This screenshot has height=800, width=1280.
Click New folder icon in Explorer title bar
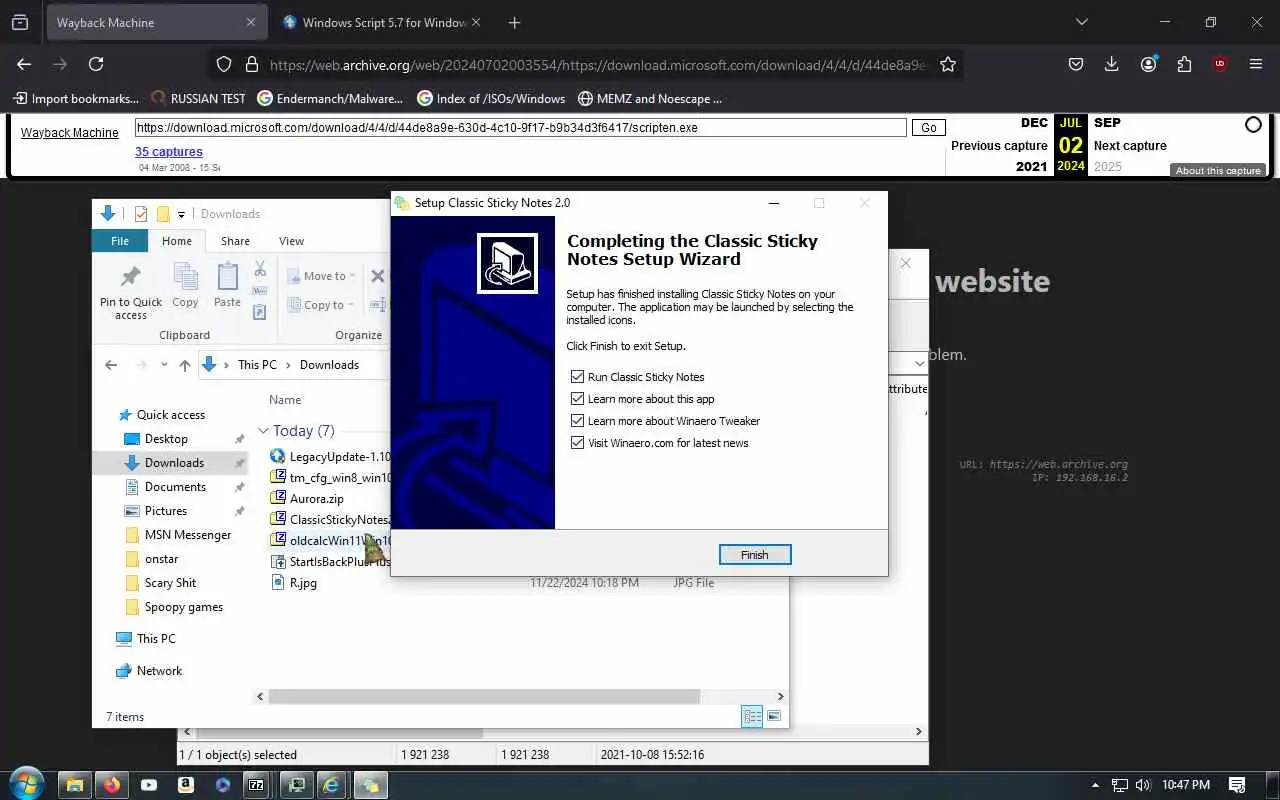[x=163, y=214]
